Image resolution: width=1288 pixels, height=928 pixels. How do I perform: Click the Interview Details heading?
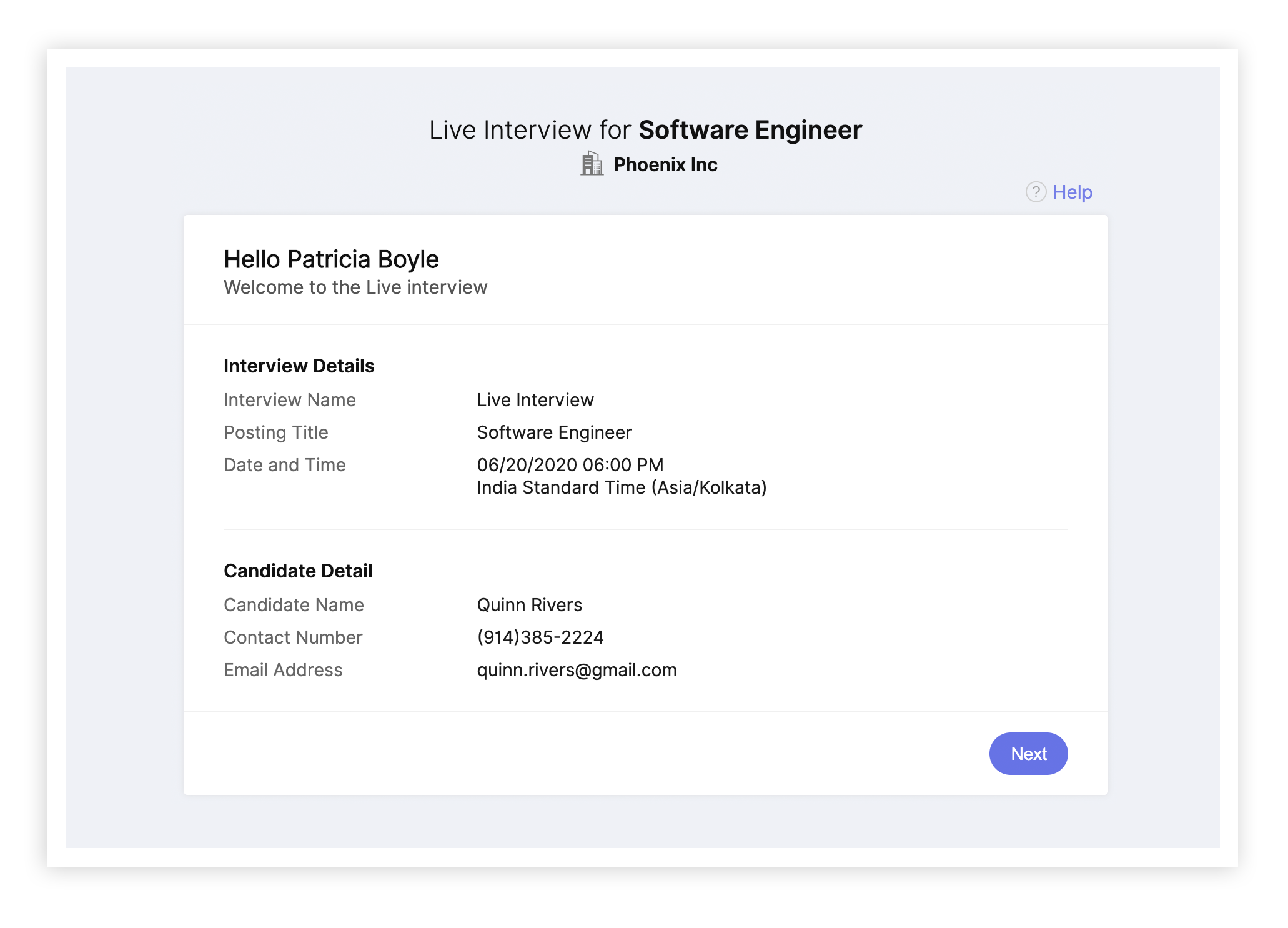(x=299, y=366)
